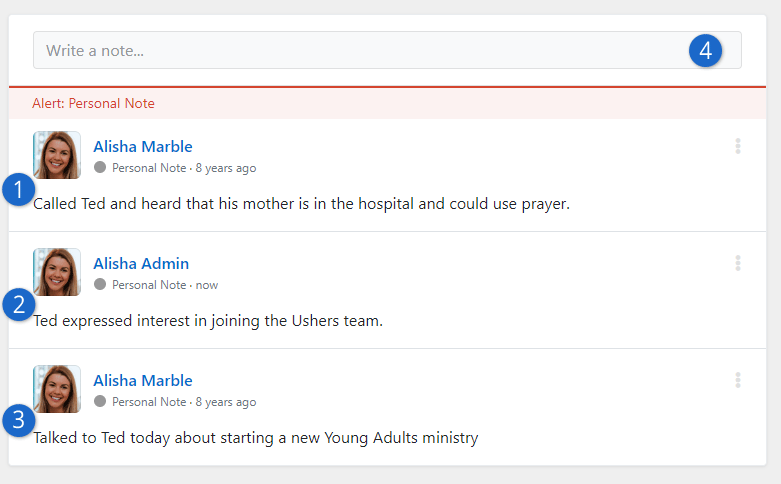Viewport: 781px width, 484px height.
Task: Click in the Write a note field
Action: (387, 50)
